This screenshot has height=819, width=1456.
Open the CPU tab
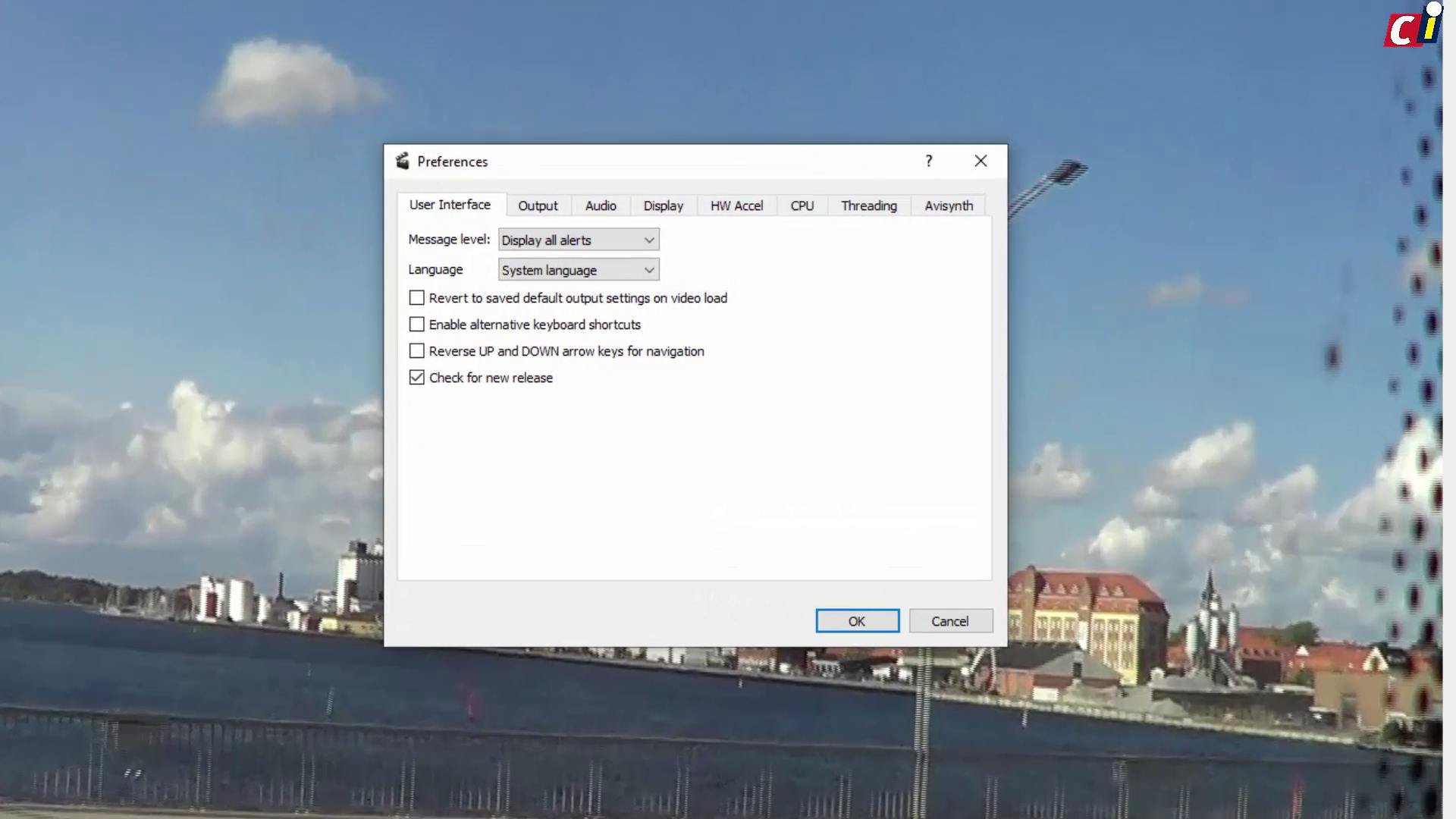coord(802,206)
